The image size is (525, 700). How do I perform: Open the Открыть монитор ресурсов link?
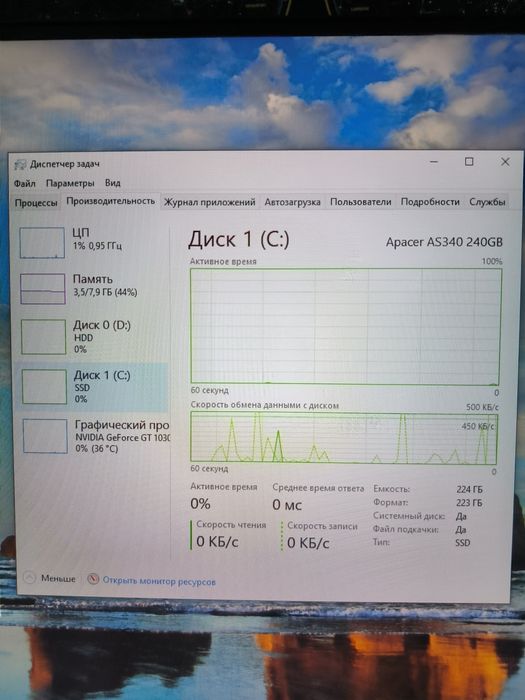point(159,581)
